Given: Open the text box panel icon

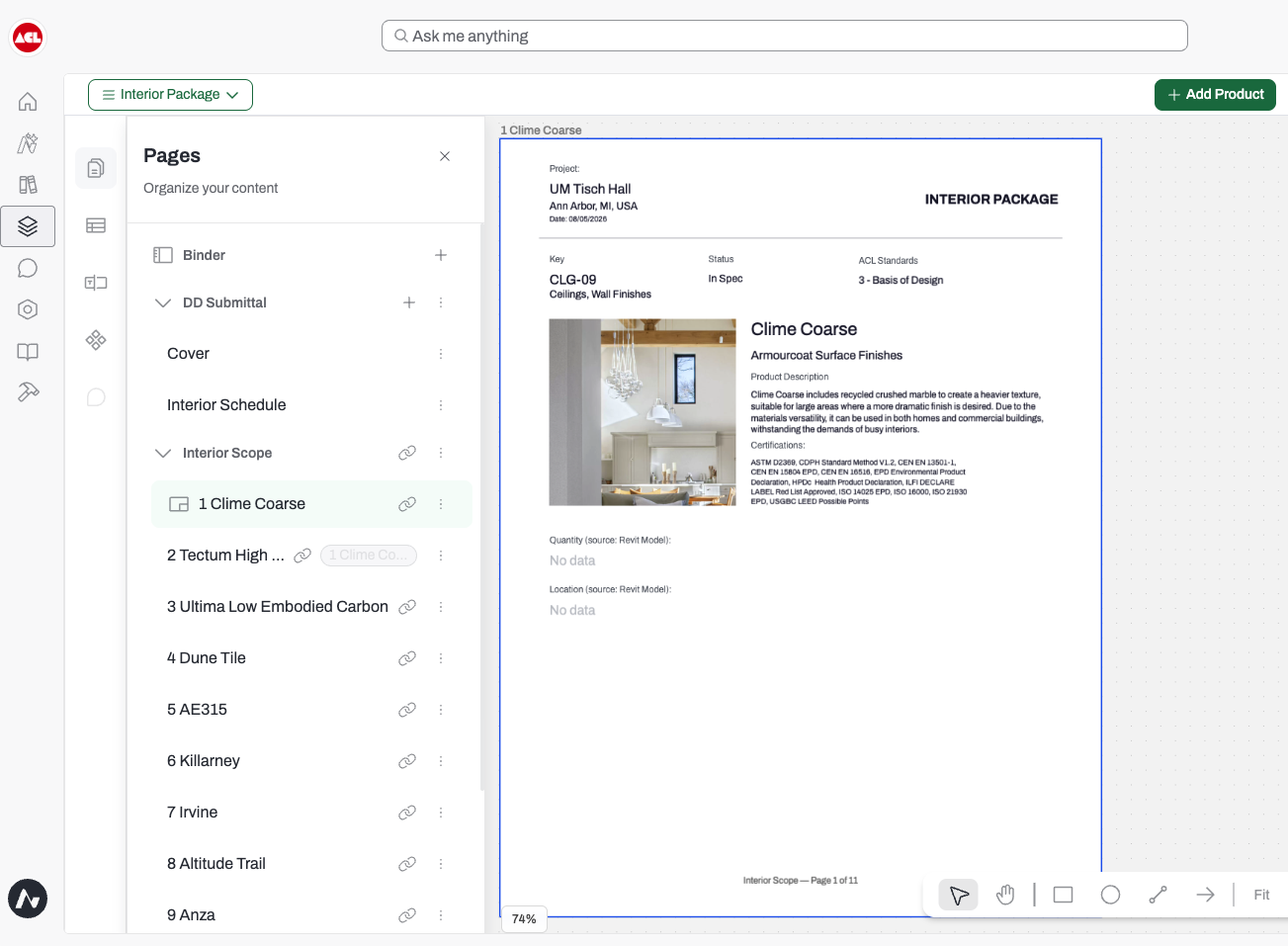Looking at the screenshot, I should (x=96, y=283).
